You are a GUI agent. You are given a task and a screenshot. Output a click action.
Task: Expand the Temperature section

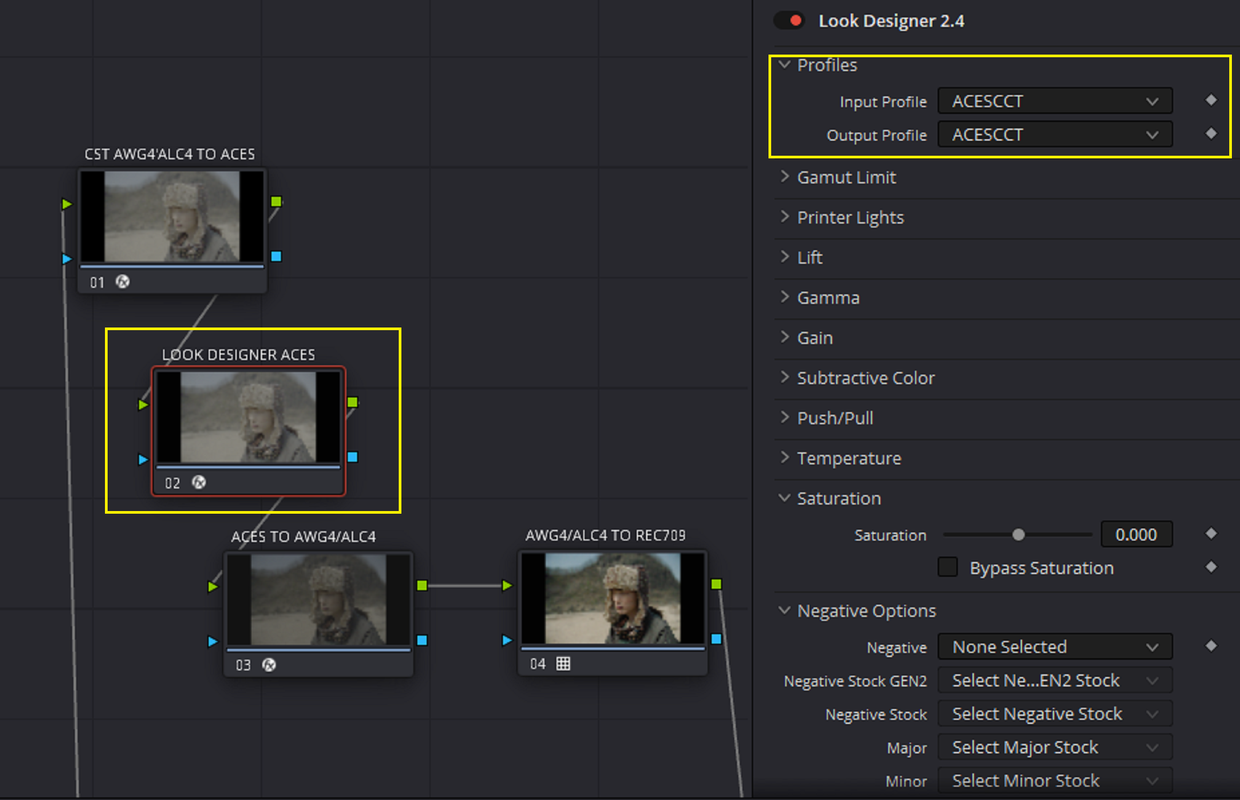[784, 458]
